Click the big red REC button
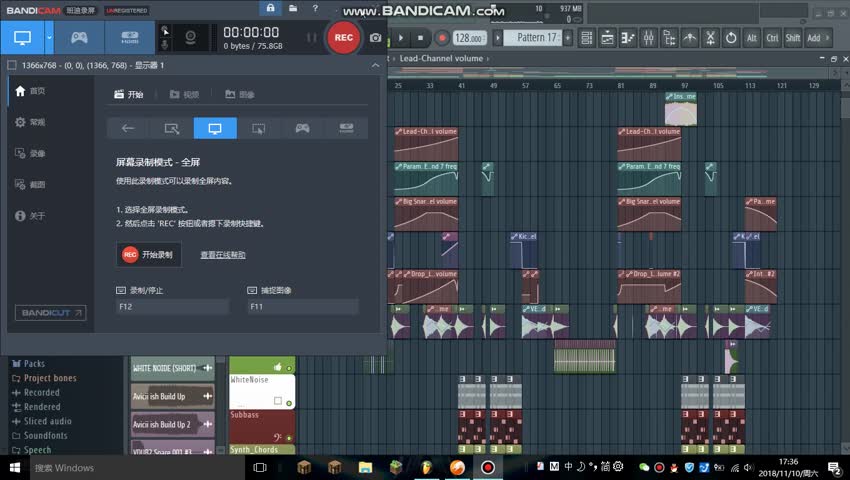 coord(344,37)
